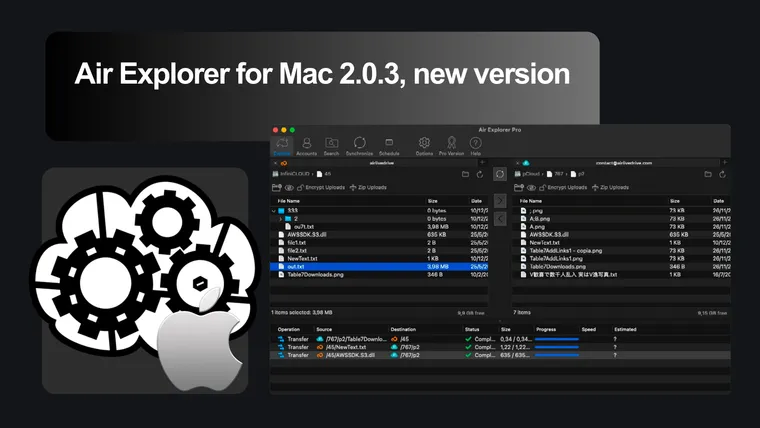Expand the folder named 2

(281, 219)
